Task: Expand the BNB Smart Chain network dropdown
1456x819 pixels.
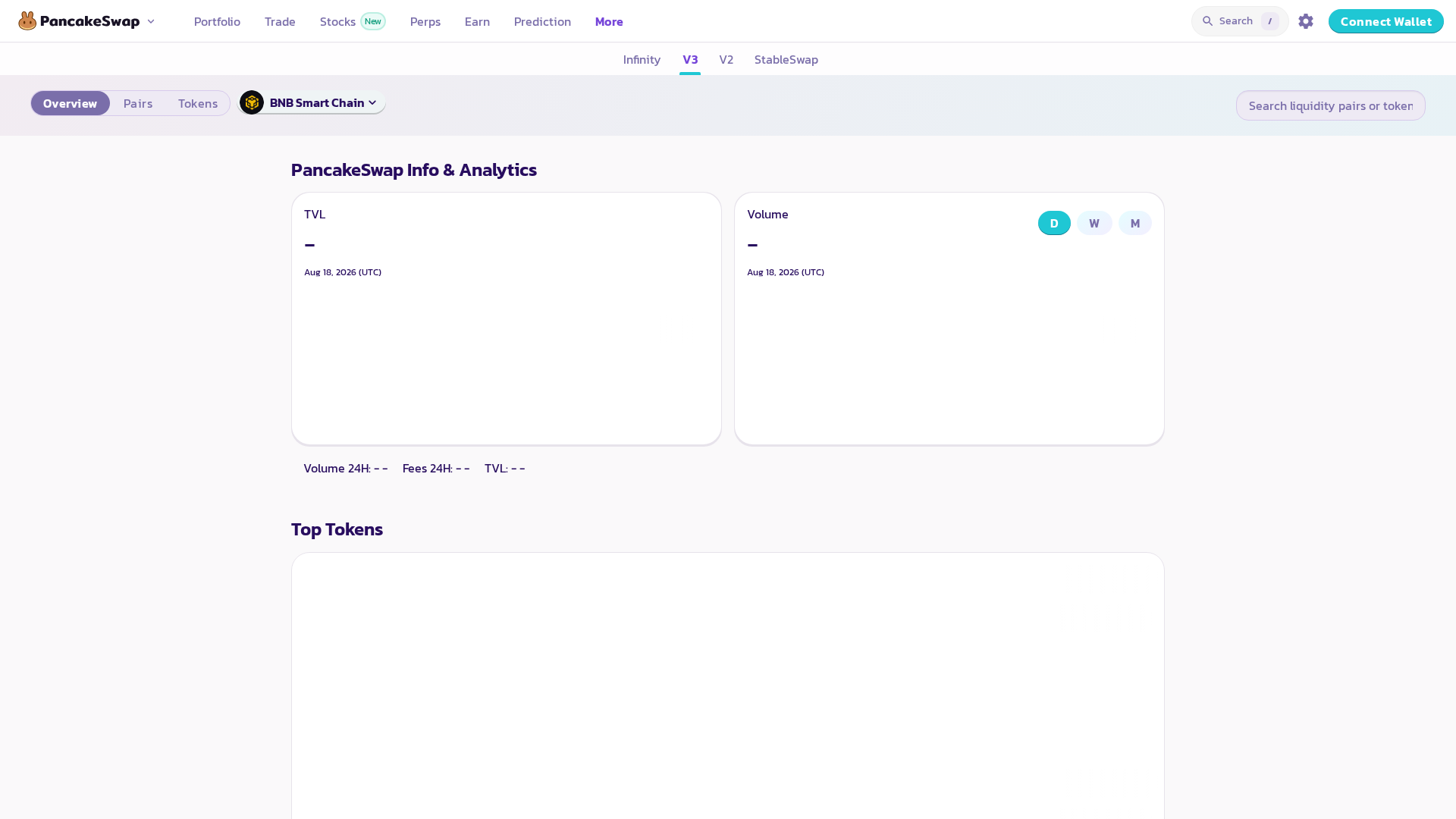Action: 312,102
